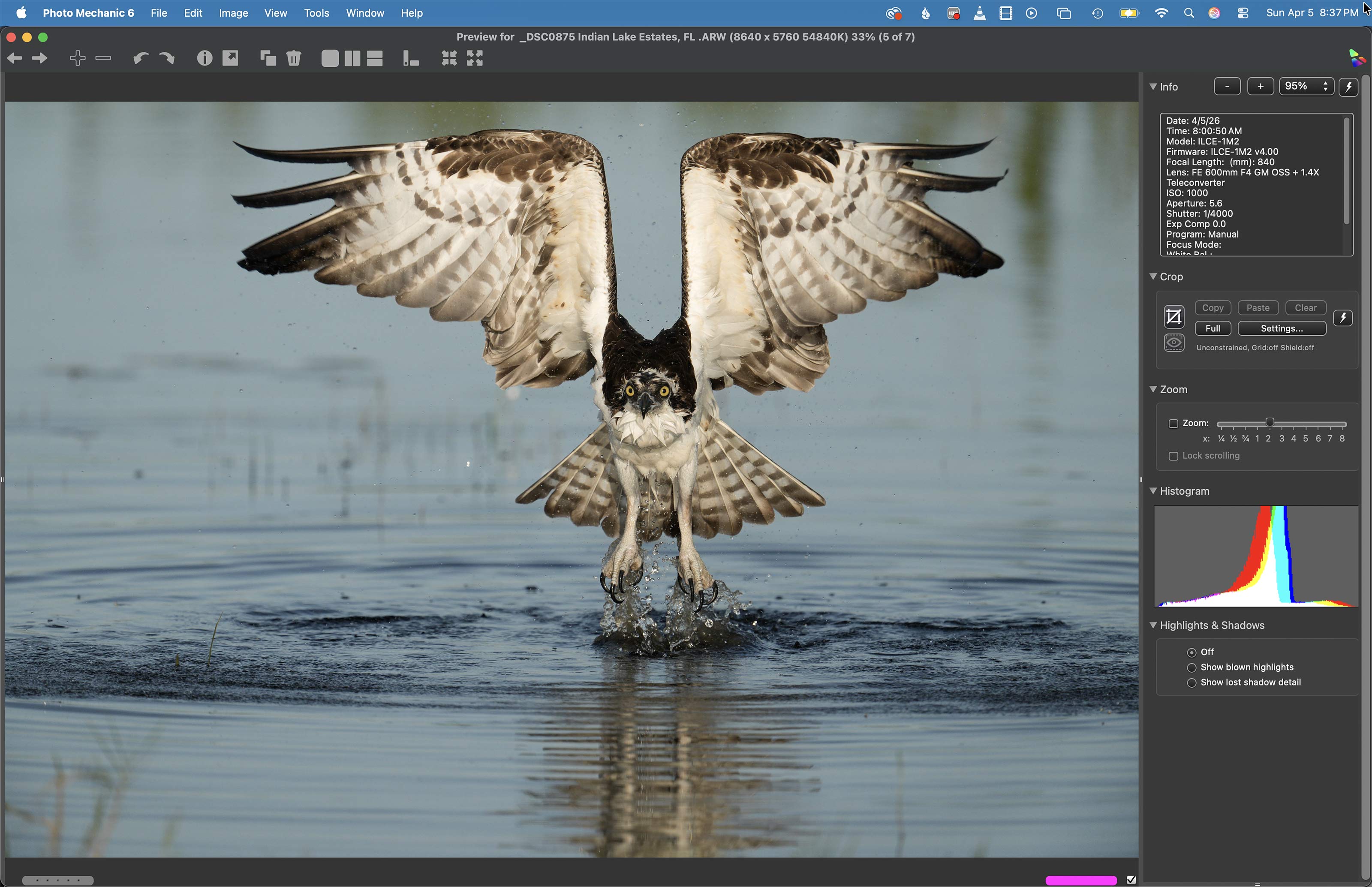This screenshot has width=1372, height=887.
Task: Click the expand to full screen arrows icon
Action: (475, 58)
